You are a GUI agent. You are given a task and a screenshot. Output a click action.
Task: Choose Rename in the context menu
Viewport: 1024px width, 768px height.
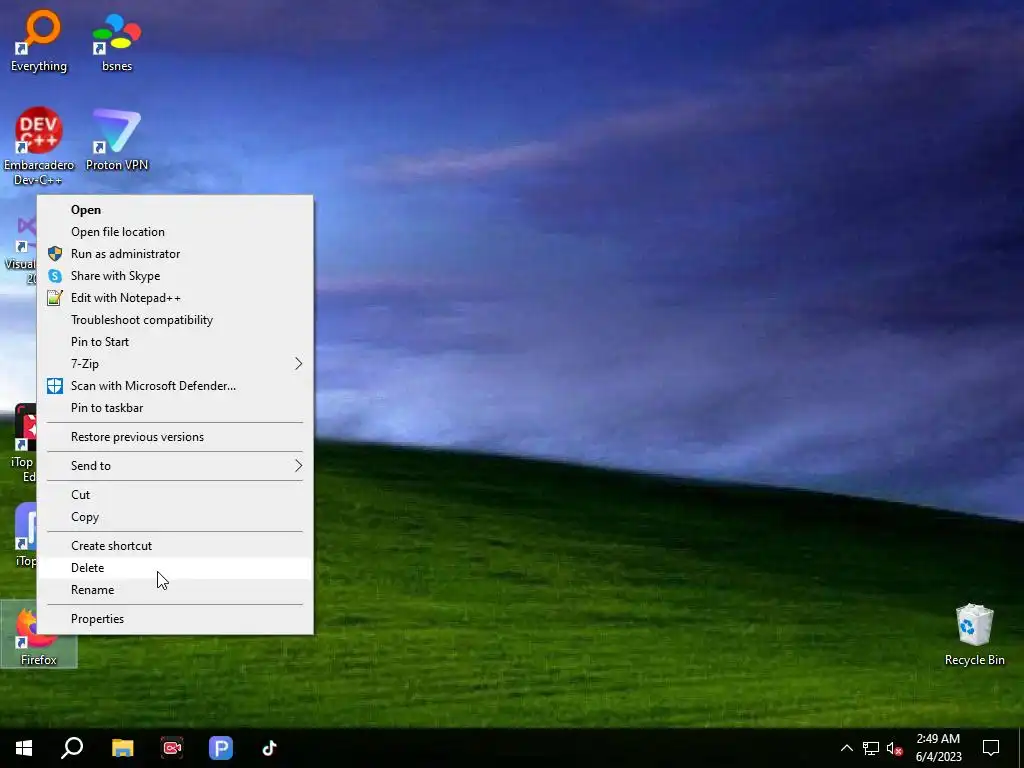(175, 590)
